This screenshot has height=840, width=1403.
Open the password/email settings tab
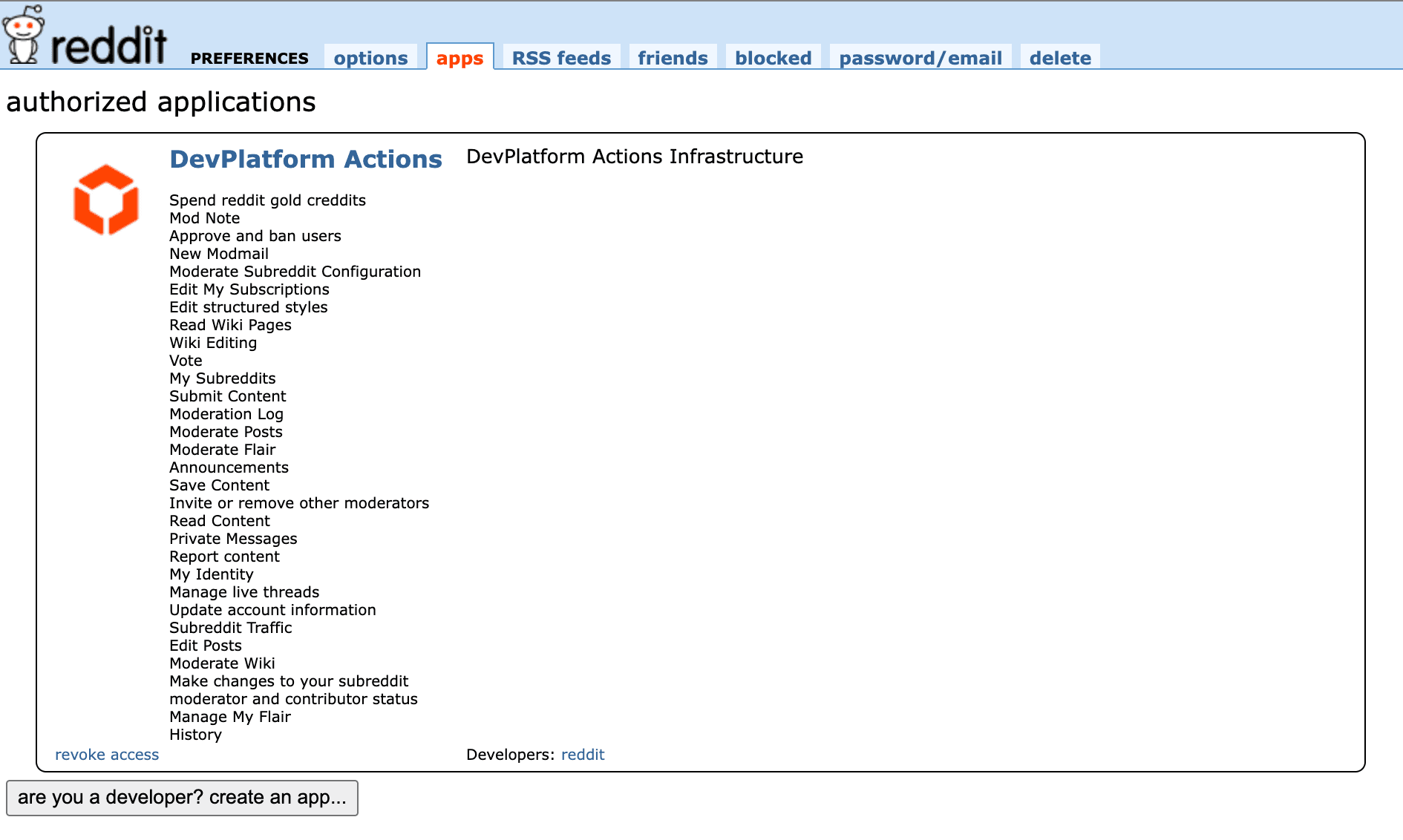[920, 58]
